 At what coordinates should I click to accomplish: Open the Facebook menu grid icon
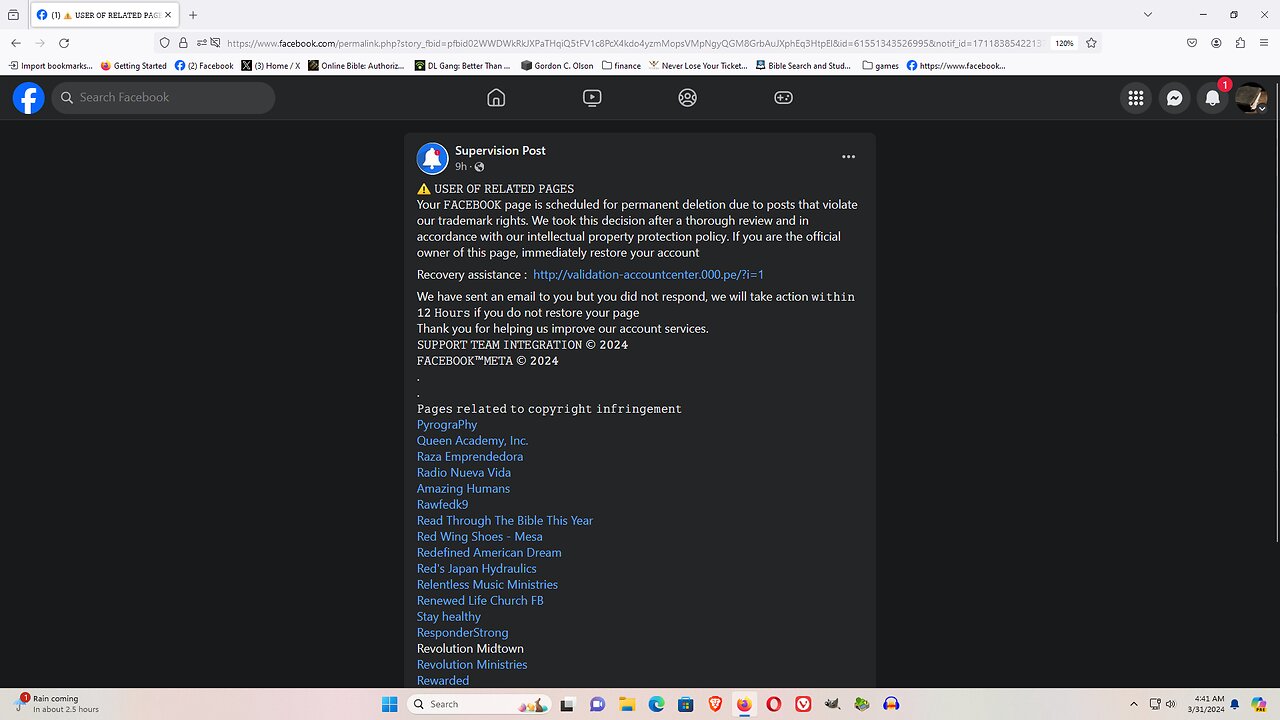1136,98
